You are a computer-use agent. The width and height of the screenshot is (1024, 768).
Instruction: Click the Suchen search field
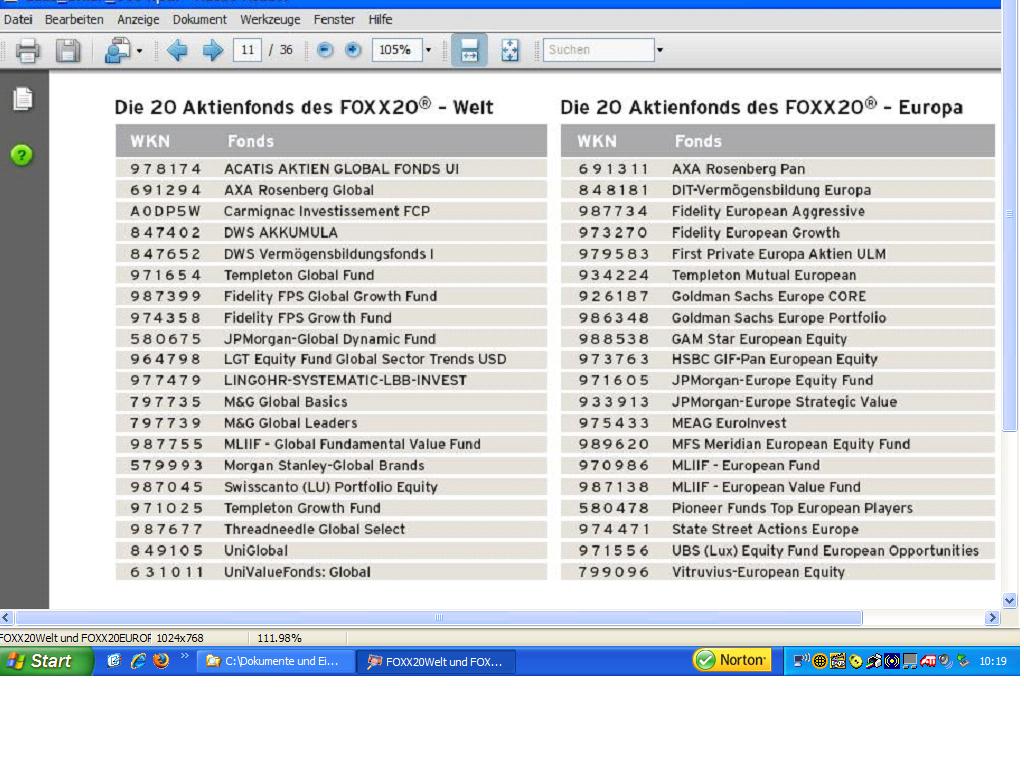click(x=598, y=50)
